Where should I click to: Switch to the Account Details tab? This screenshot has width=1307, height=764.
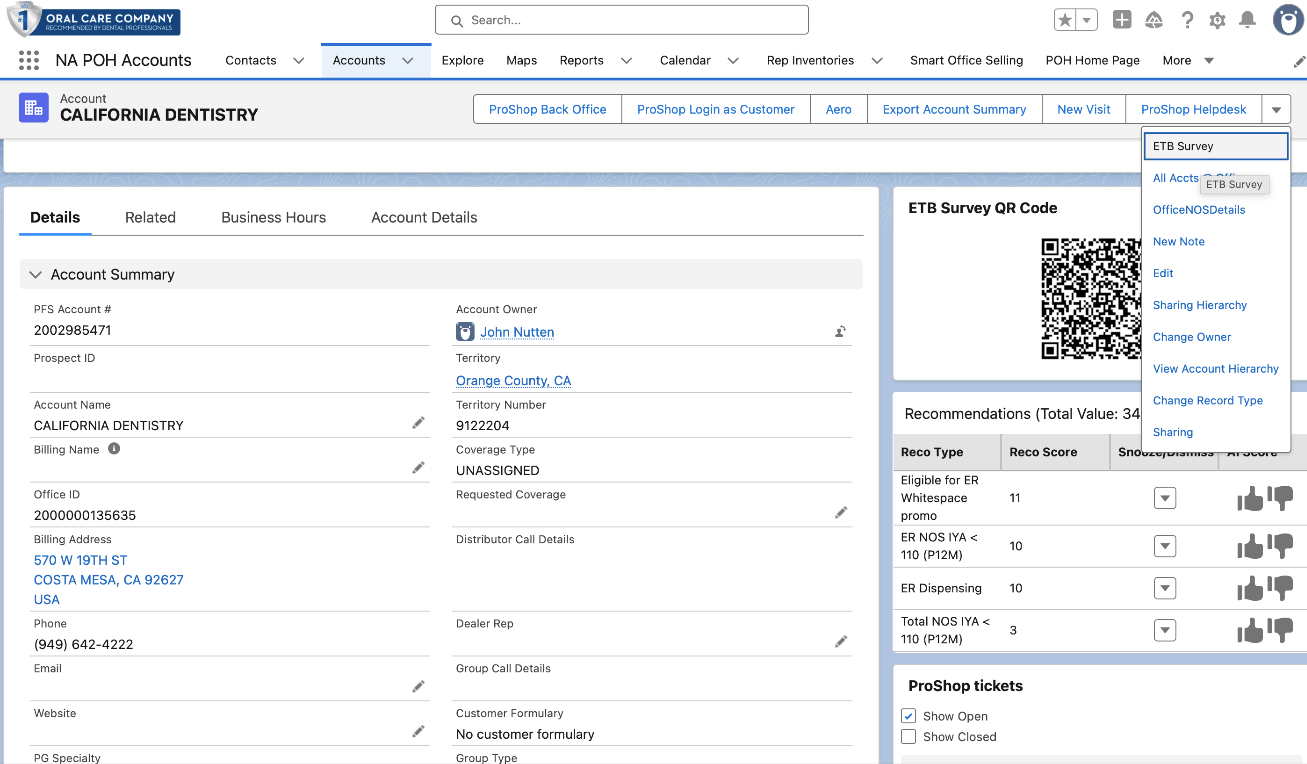point(424,217)
